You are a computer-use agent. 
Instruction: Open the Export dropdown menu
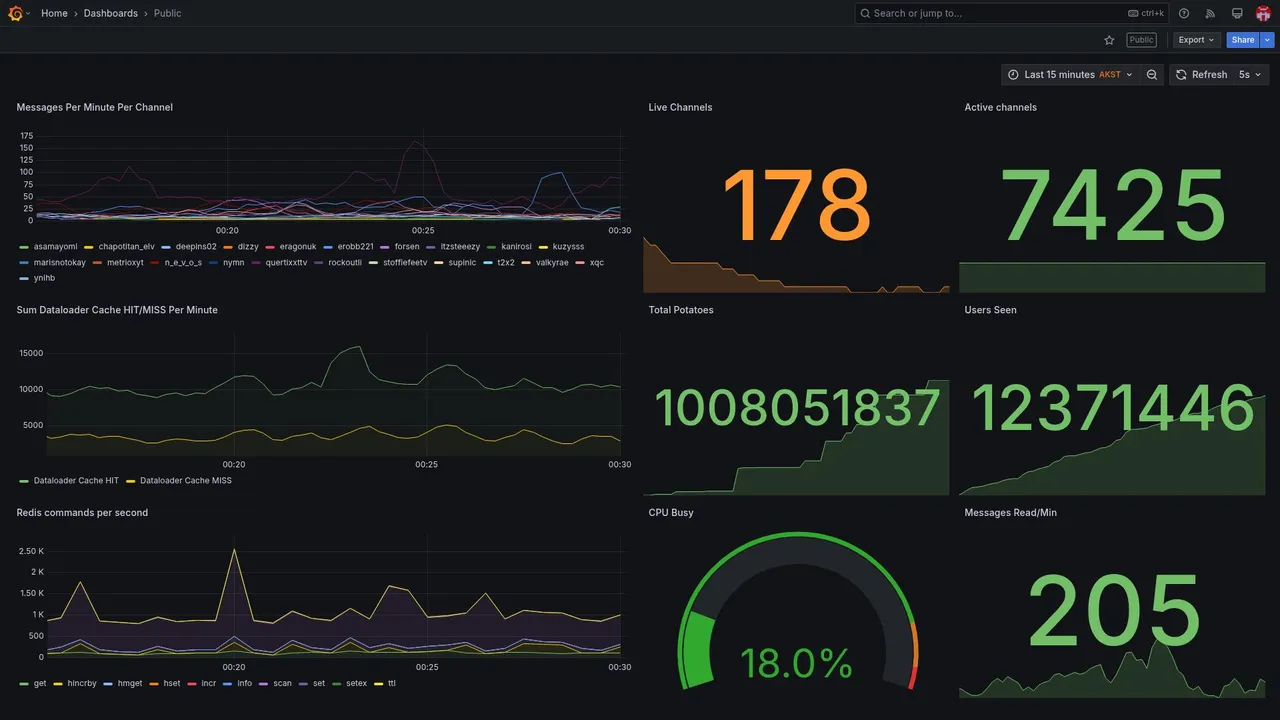tap(1196, 40)
